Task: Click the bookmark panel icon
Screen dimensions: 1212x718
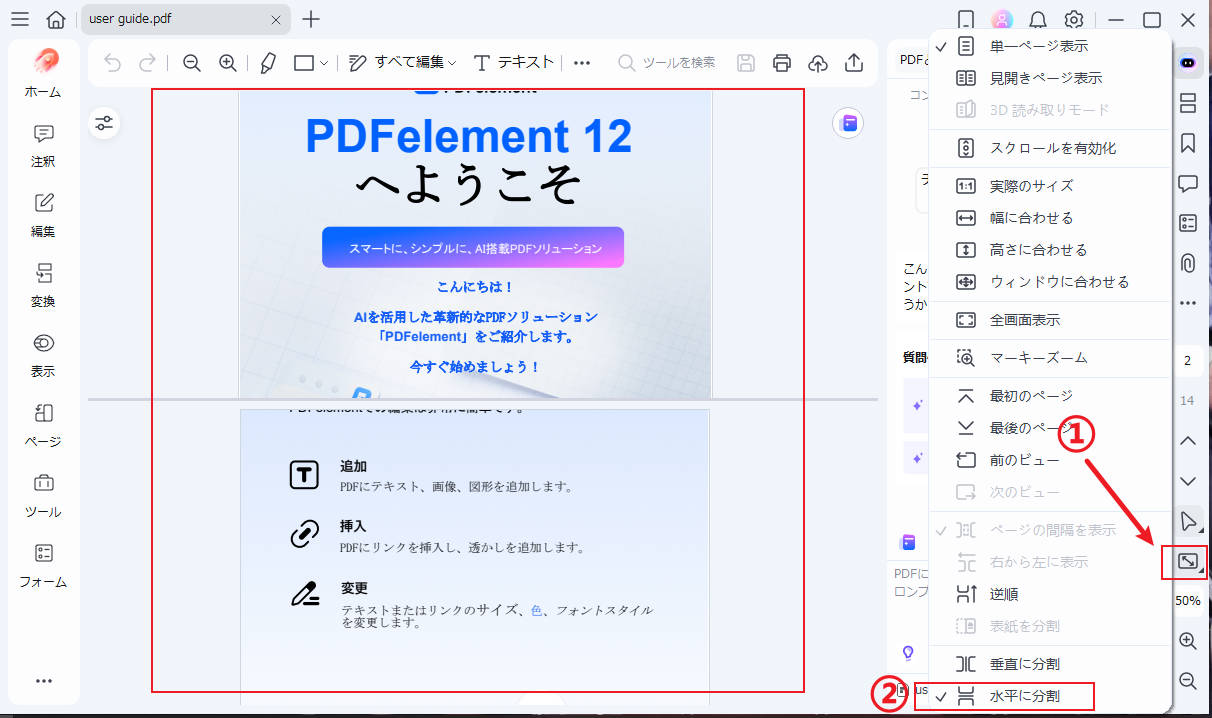Action: [1187, 143]
